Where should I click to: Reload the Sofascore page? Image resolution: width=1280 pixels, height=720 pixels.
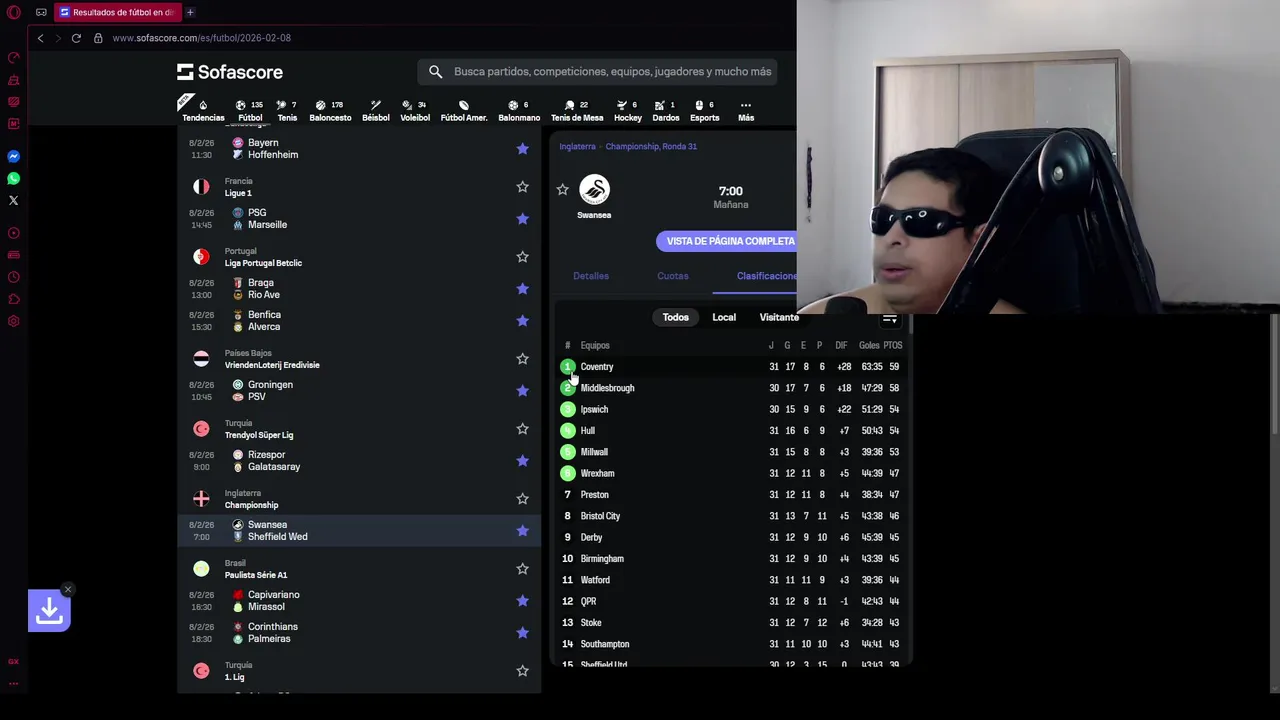tap(76, 38)
